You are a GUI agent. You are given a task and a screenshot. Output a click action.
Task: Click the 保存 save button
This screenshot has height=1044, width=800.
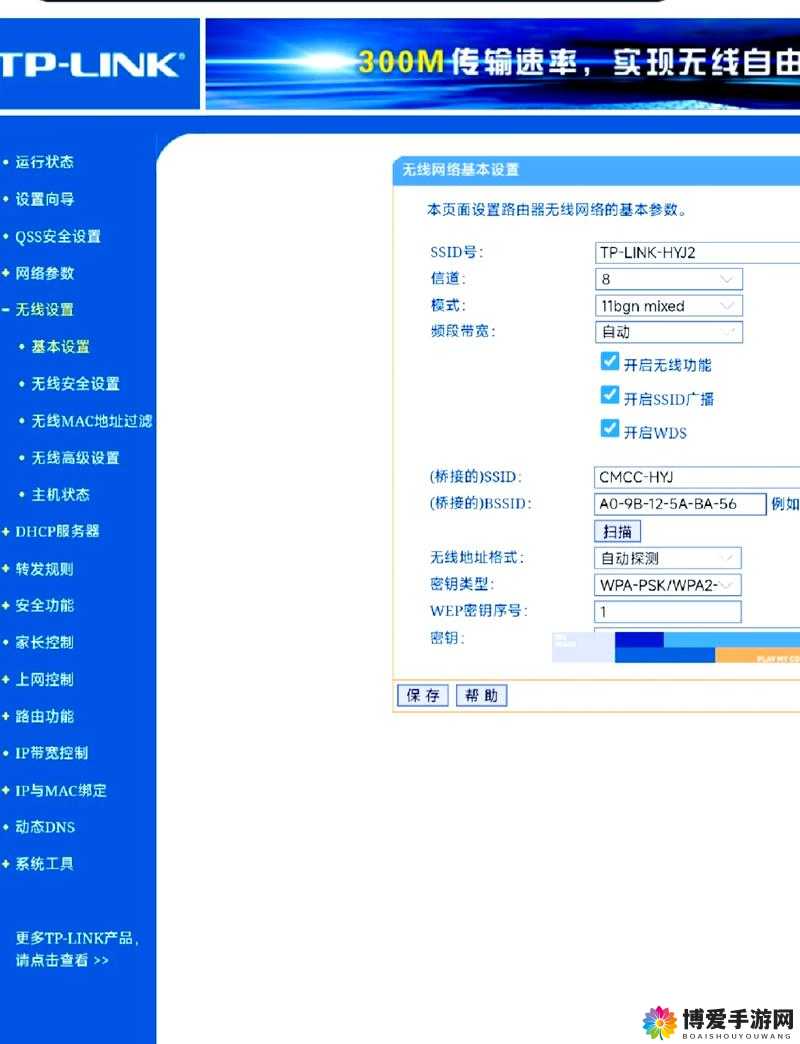click(x=423, y=696)
